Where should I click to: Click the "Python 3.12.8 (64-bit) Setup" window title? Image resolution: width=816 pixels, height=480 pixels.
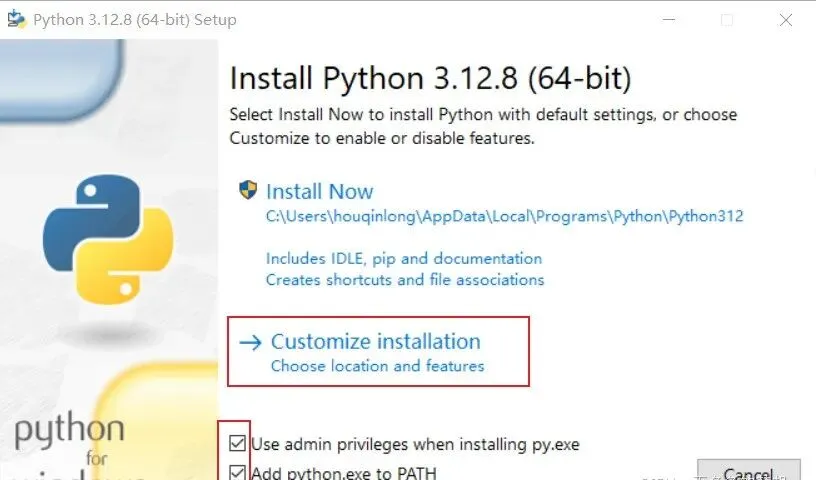pos(135,20)
